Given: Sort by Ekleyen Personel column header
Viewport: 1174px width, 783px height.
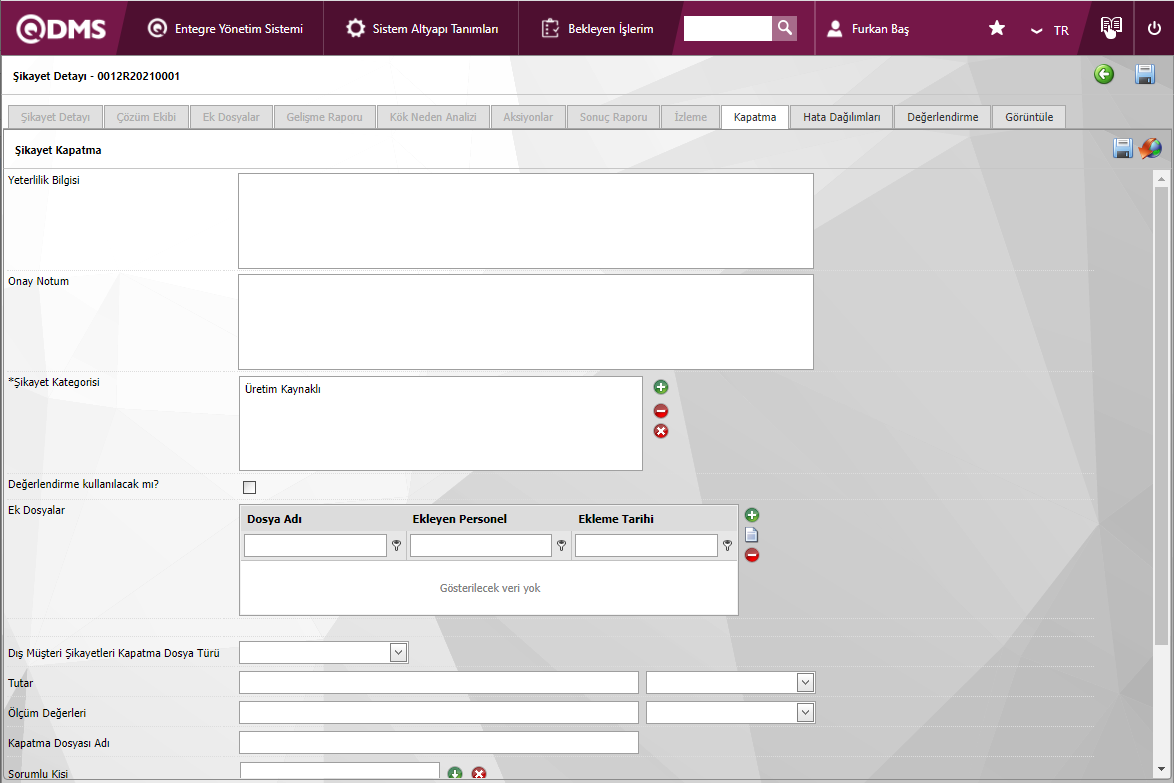Looking at the screenshot, I should pyautogui.click(x=459, y=519).
